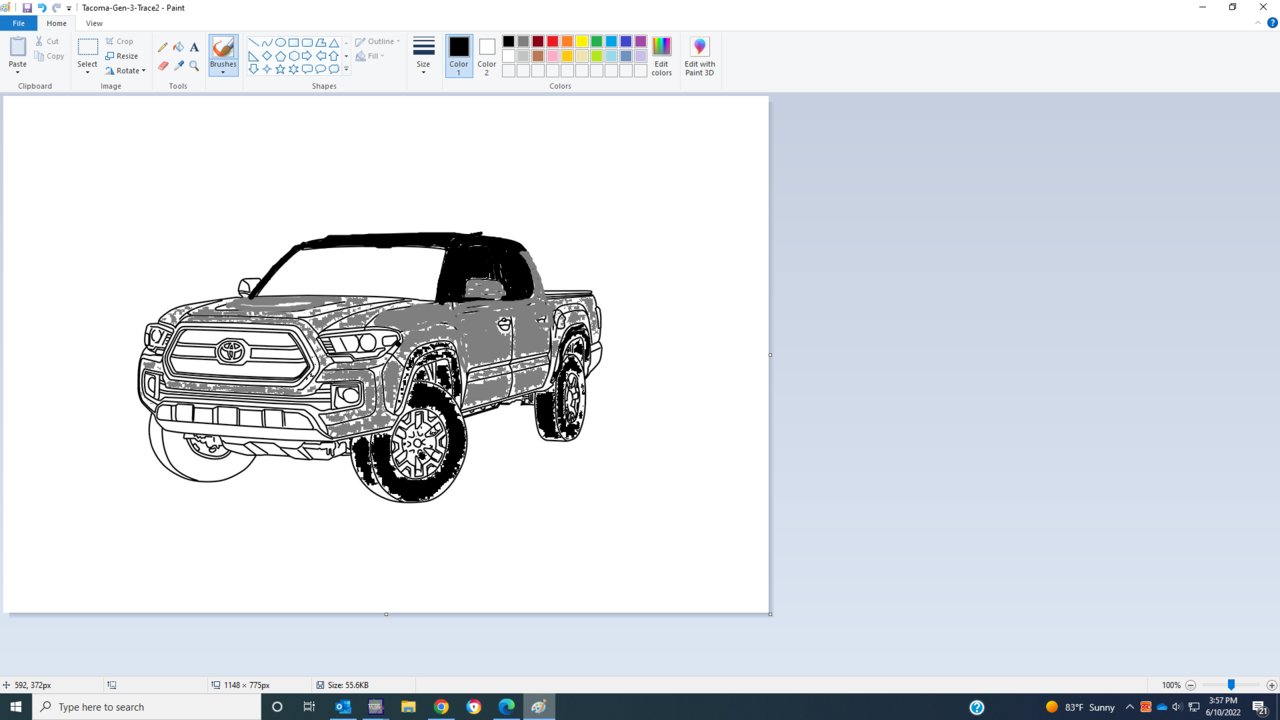The width and height of the screenshot is (1280, 720).
Task: Choose the Curve shape
Action: point(267,43)
